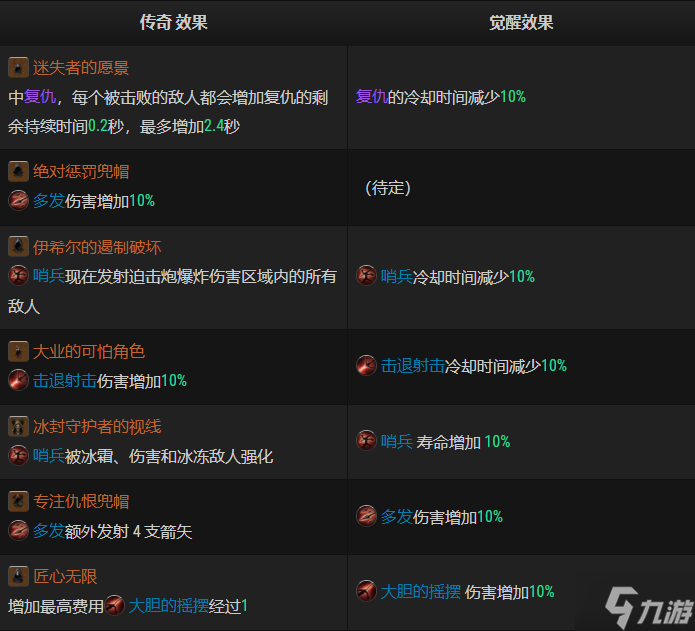
Task: Open the 迷失者的愿景 item name link
Action: pos(81,68)
